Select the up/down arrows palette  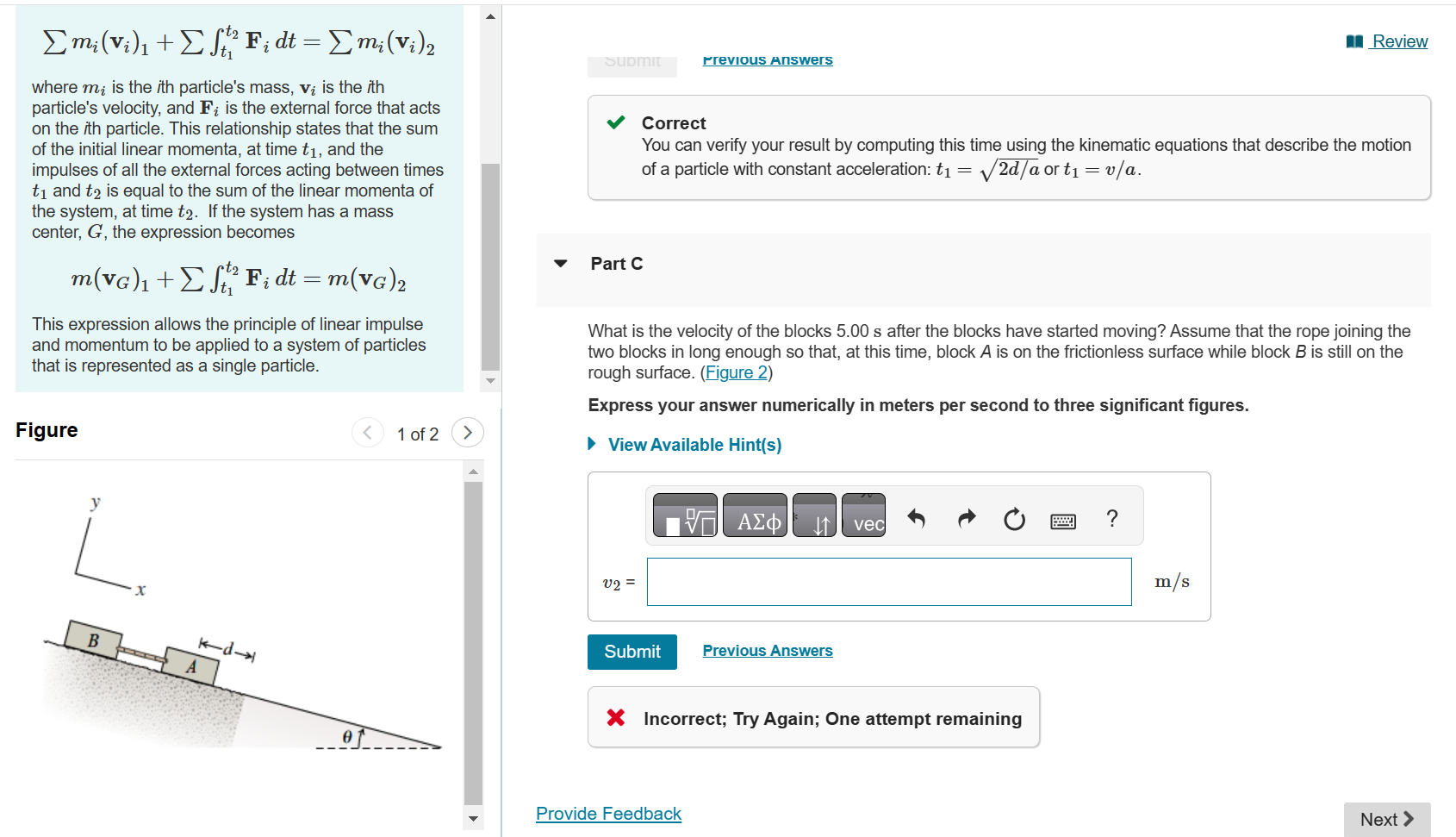814,515
